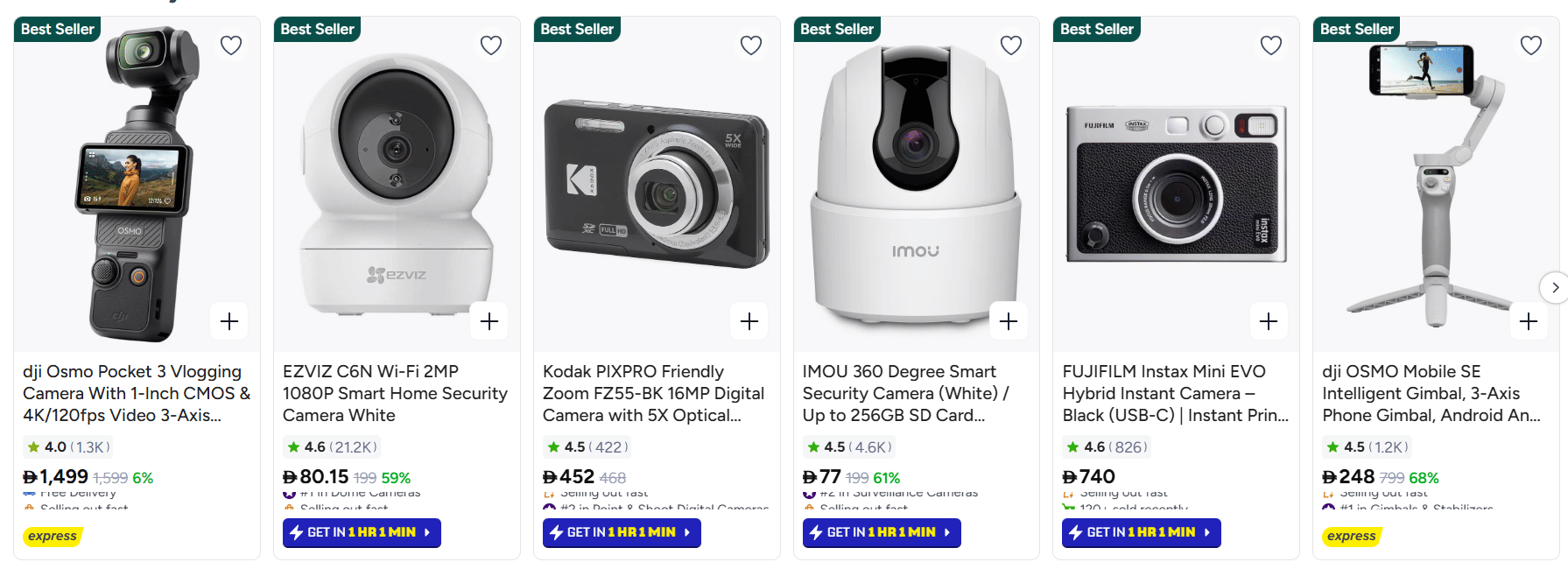The height and width of the screenshot is (569, 1568).
Task: Add dji OSMO Mobile SE to cart
Action: click(x=1529, y=321)
